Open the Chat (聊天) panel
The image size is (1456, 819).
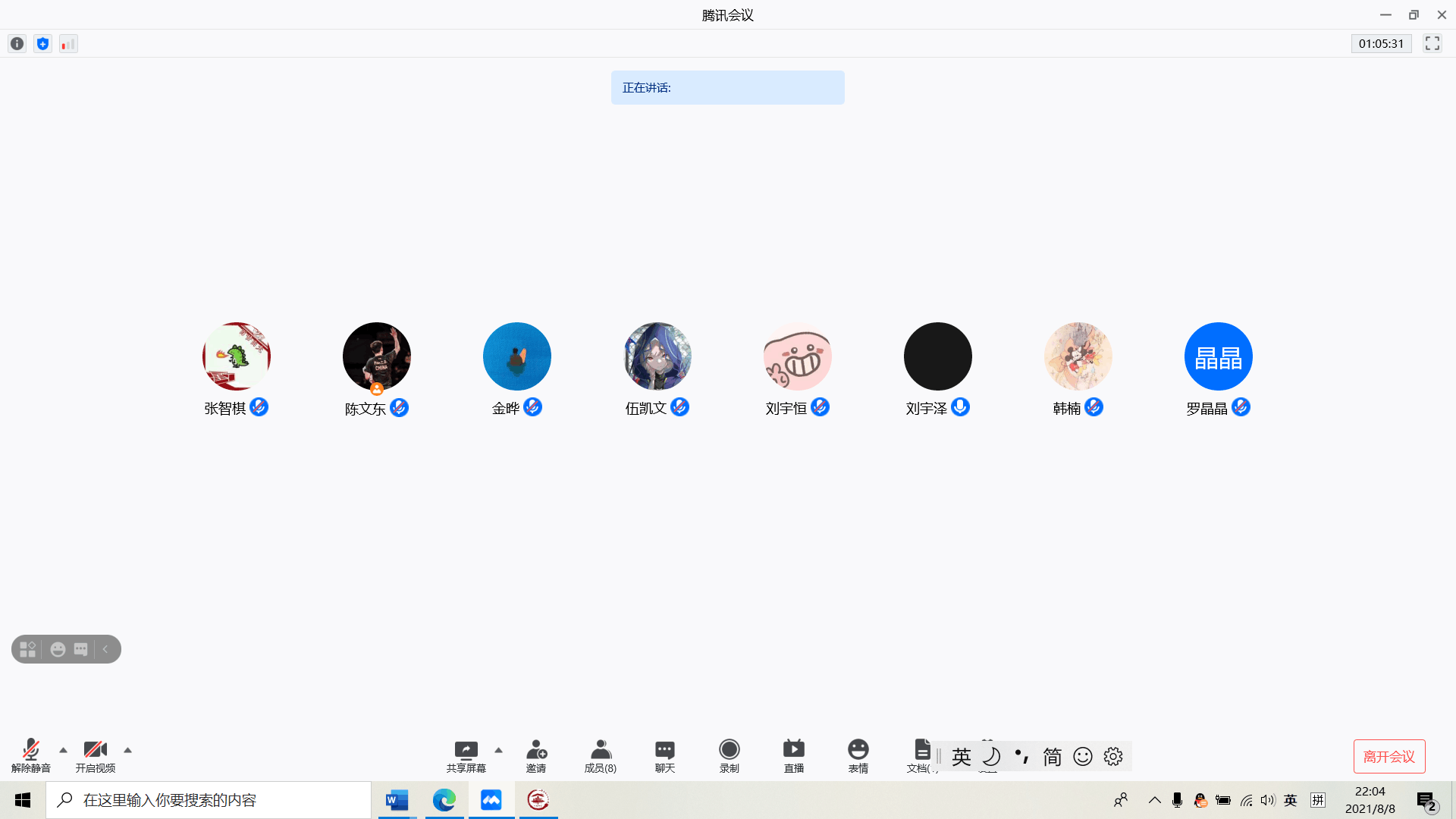click(664, 755)
